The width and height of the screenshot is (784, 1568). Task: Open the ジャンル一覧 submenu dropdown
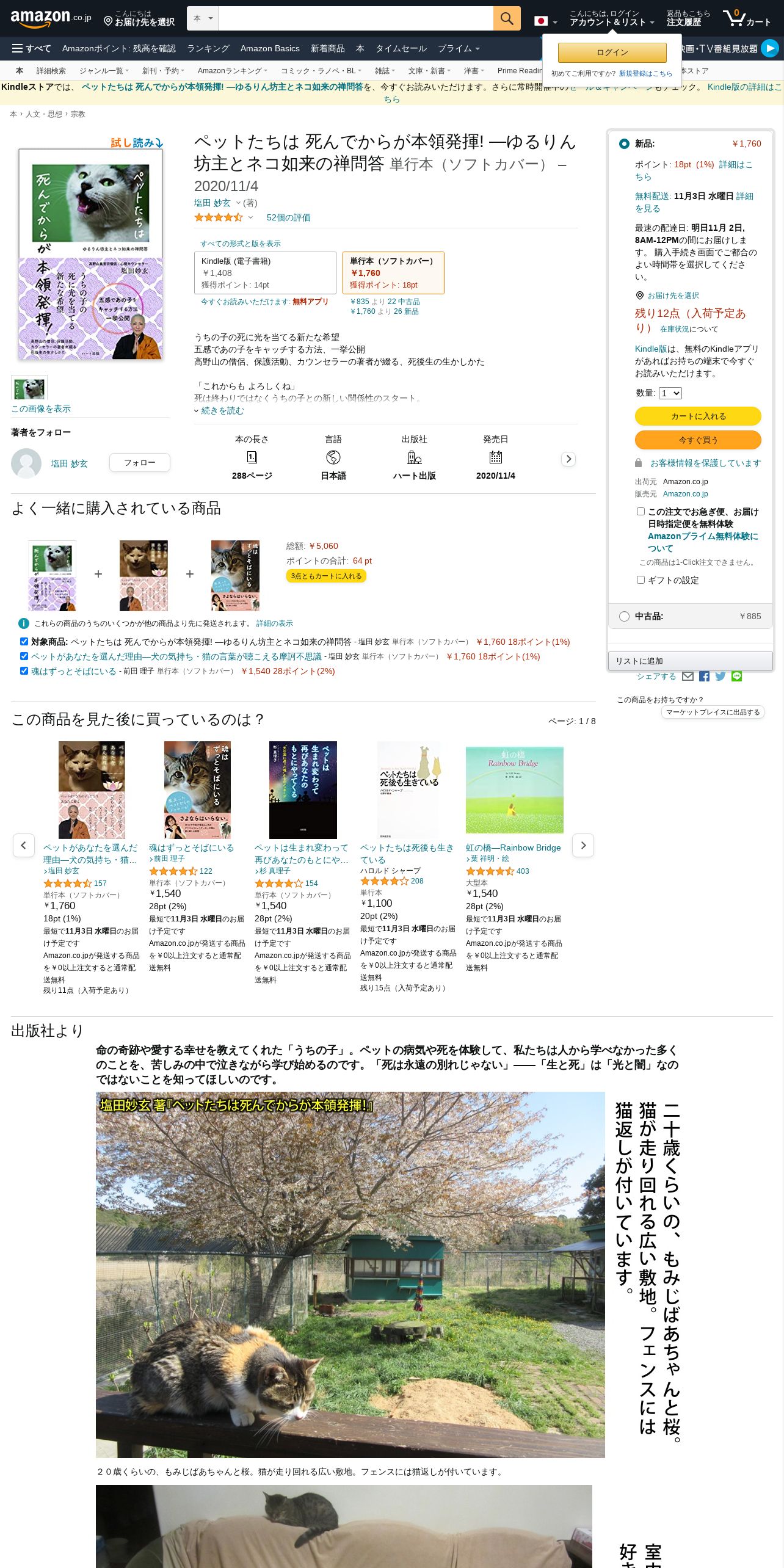(x=104, y=71)
